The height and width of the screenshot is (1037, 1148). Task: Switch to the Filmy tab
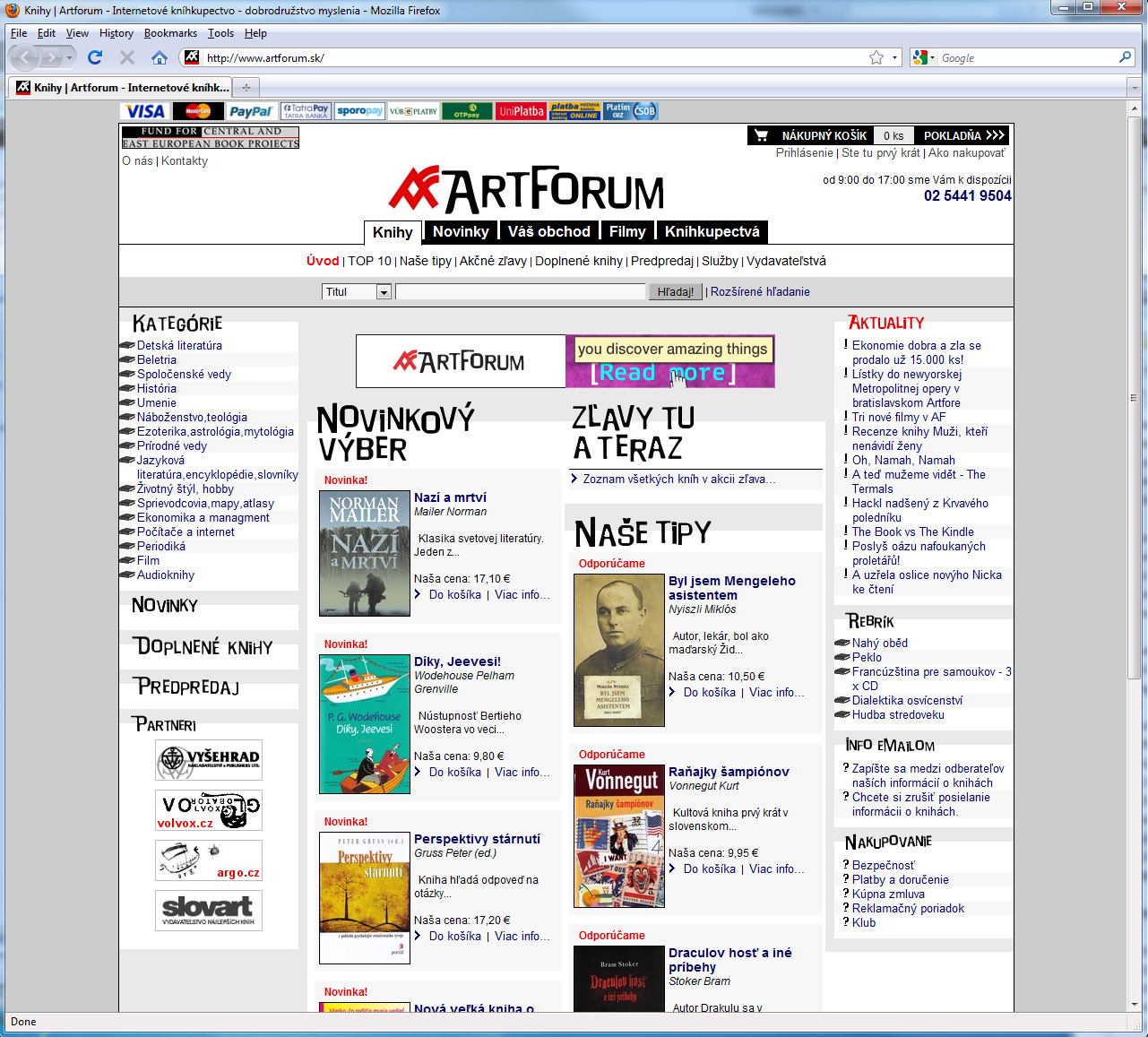(627, 231)
